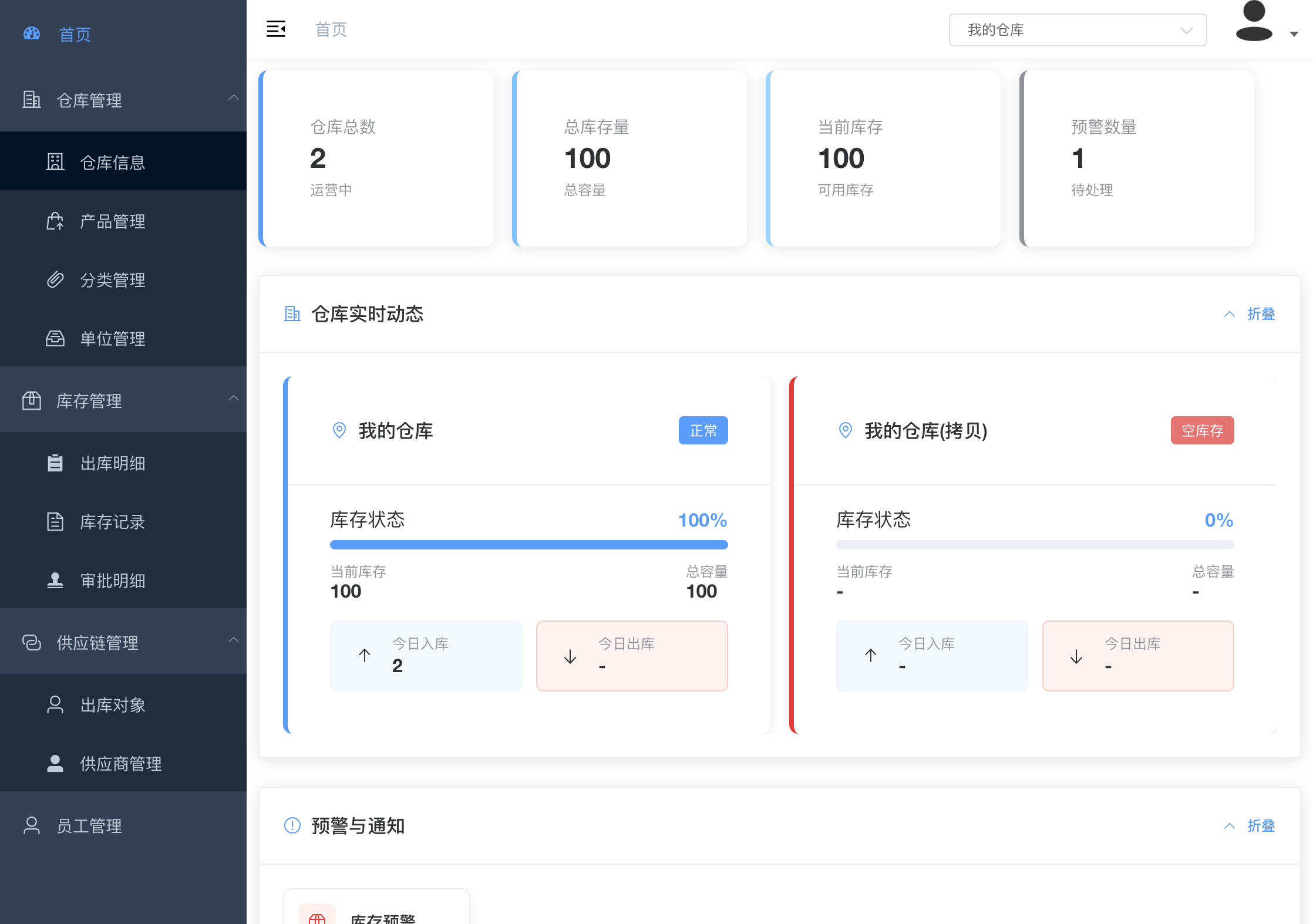Click 折叠 link on 预警与通知 panel

[x=1260, y=826]
